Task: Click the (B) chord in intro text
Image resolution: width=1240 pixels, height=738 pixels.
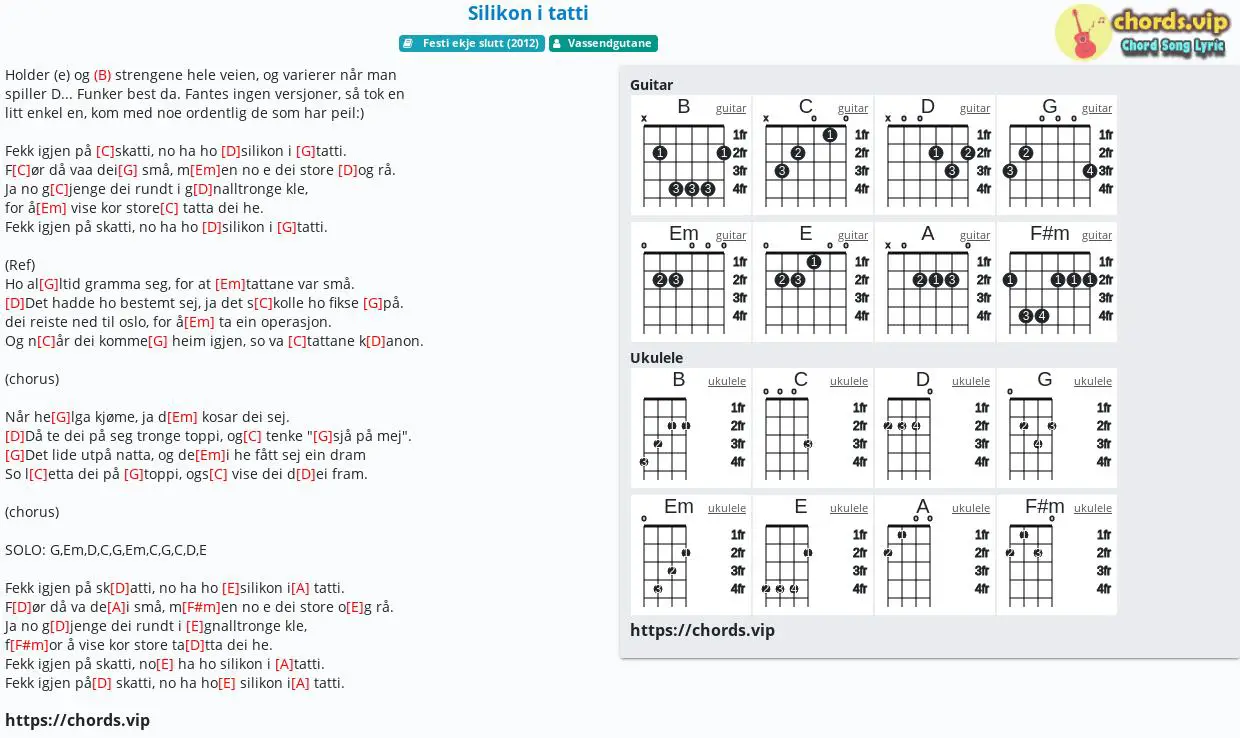Action: (x=103, y=75)
